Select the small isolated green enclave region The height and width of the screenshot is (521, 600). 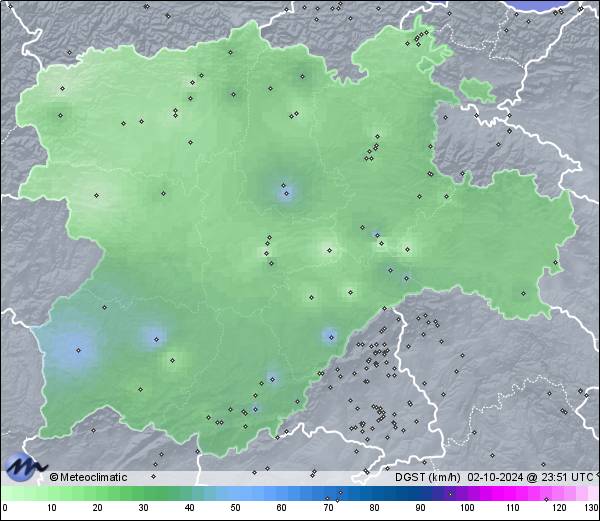pos(478,90)
